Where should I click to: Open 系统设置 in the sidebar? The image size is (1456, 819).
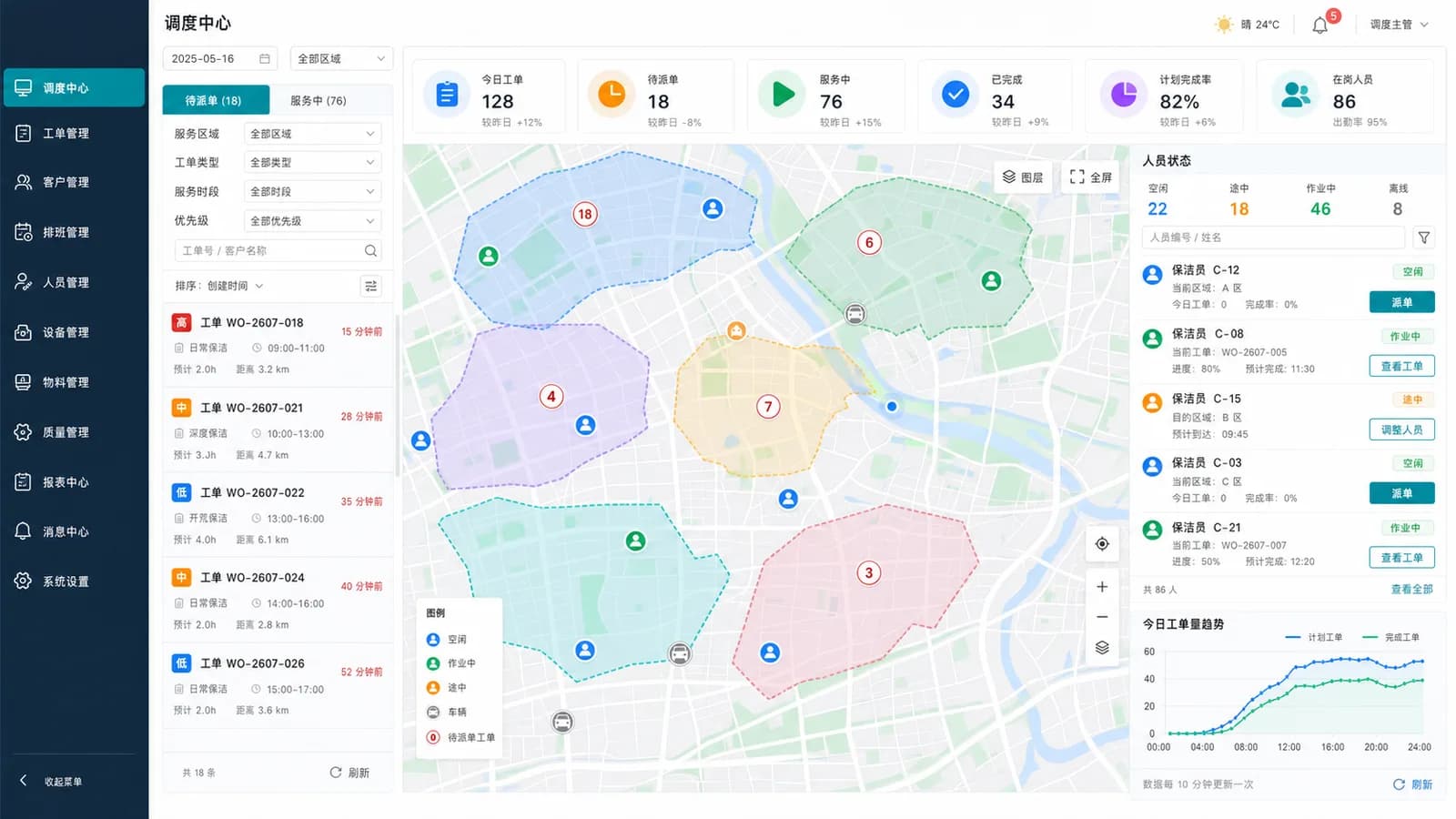[x=74, y=581]
